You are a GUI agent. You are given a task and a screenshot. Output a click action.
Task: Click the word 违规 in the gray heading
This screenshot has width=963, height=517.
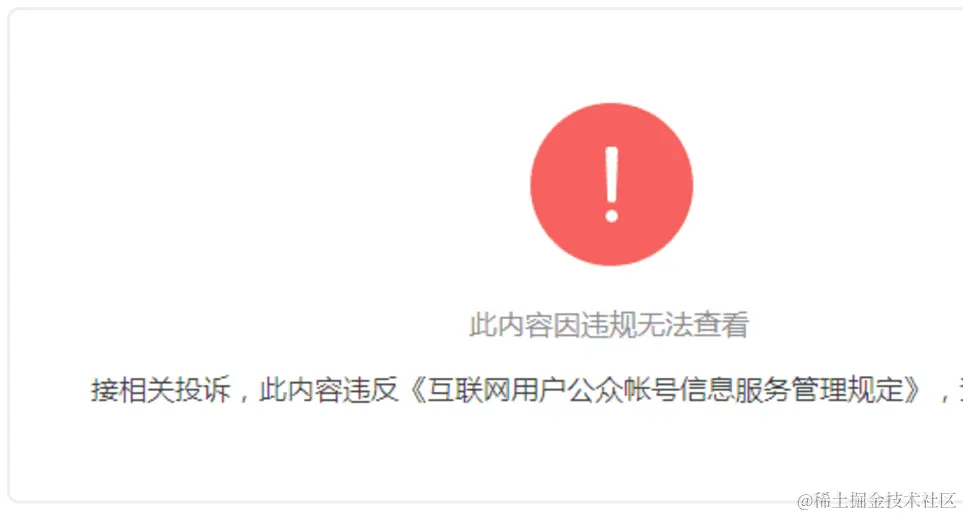pyautogui.click(x=609, y=325)
